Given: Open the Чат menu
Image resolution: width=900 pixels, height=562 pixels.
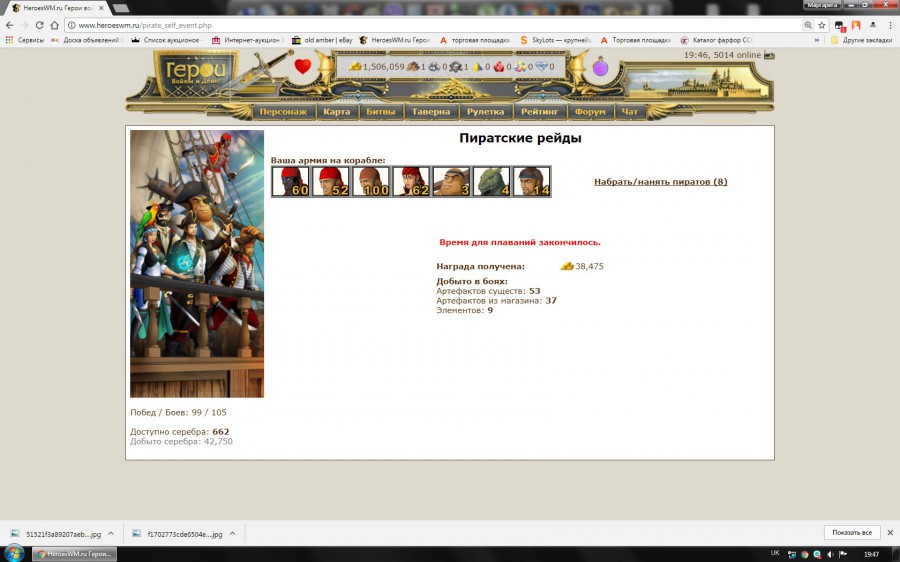Looking at the screenshot, I should 630,112.
